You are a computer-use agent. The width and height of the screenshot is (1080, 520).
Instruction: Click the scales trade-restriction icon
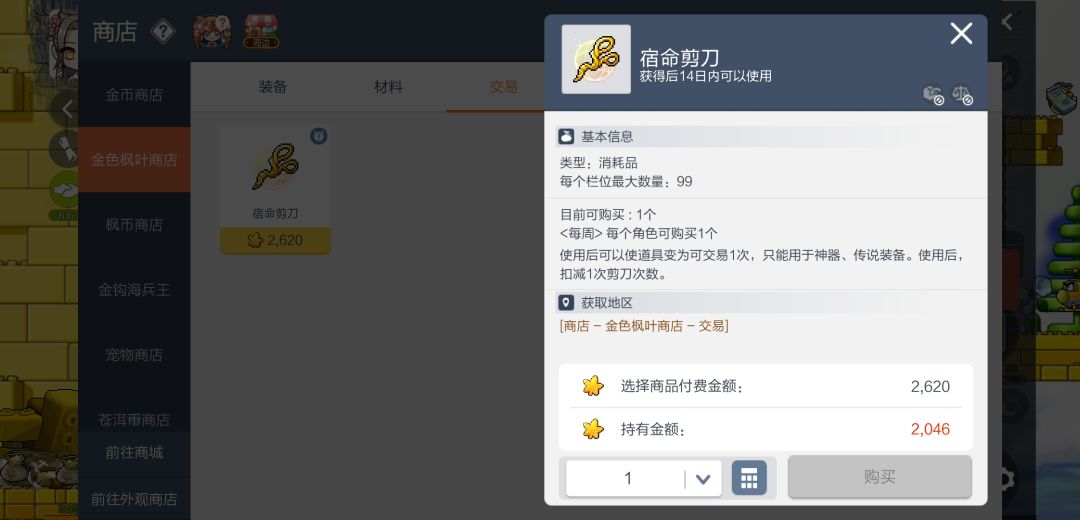point(962,95)
